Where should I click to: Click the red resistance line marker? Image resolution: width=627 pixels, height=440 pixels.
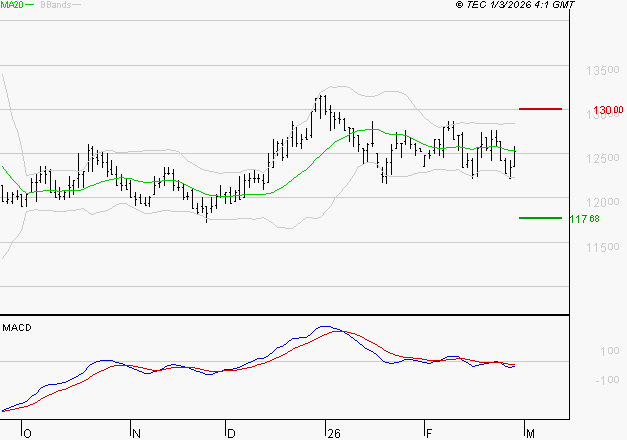click(x=540, y=109)
